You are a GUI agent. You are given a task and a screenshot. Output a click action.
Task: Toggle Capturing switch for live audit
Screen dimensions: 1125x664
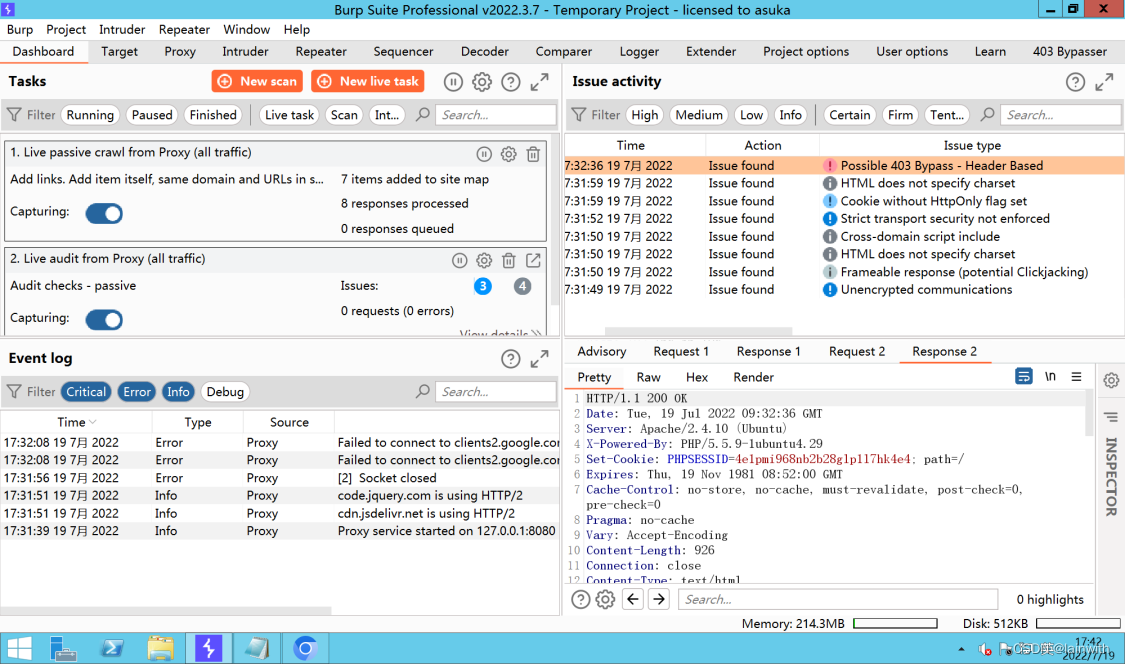pyautogui.click(x=104, y=319)
